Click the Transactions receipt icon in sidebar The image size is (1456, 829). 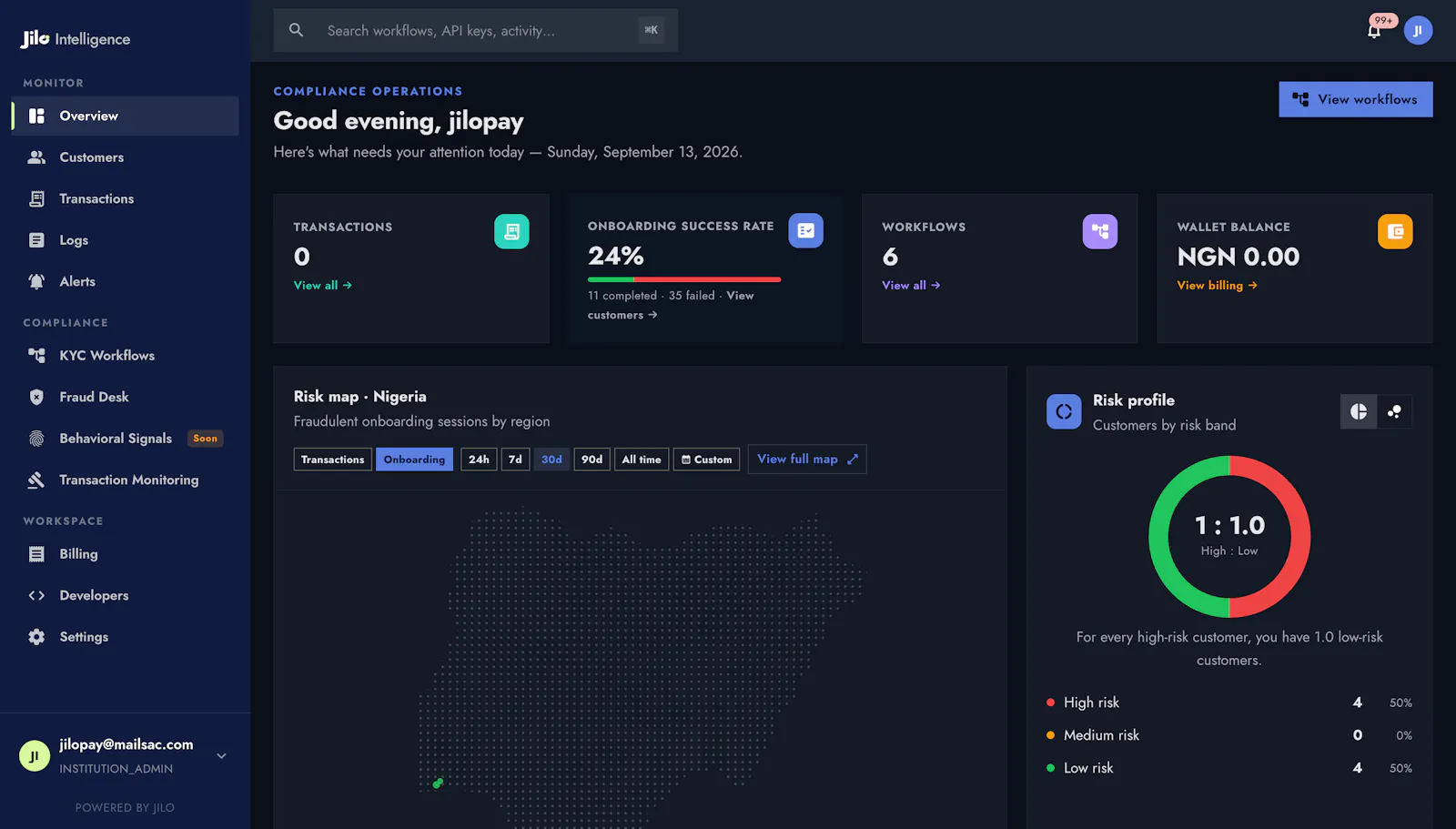pos(36,198)
